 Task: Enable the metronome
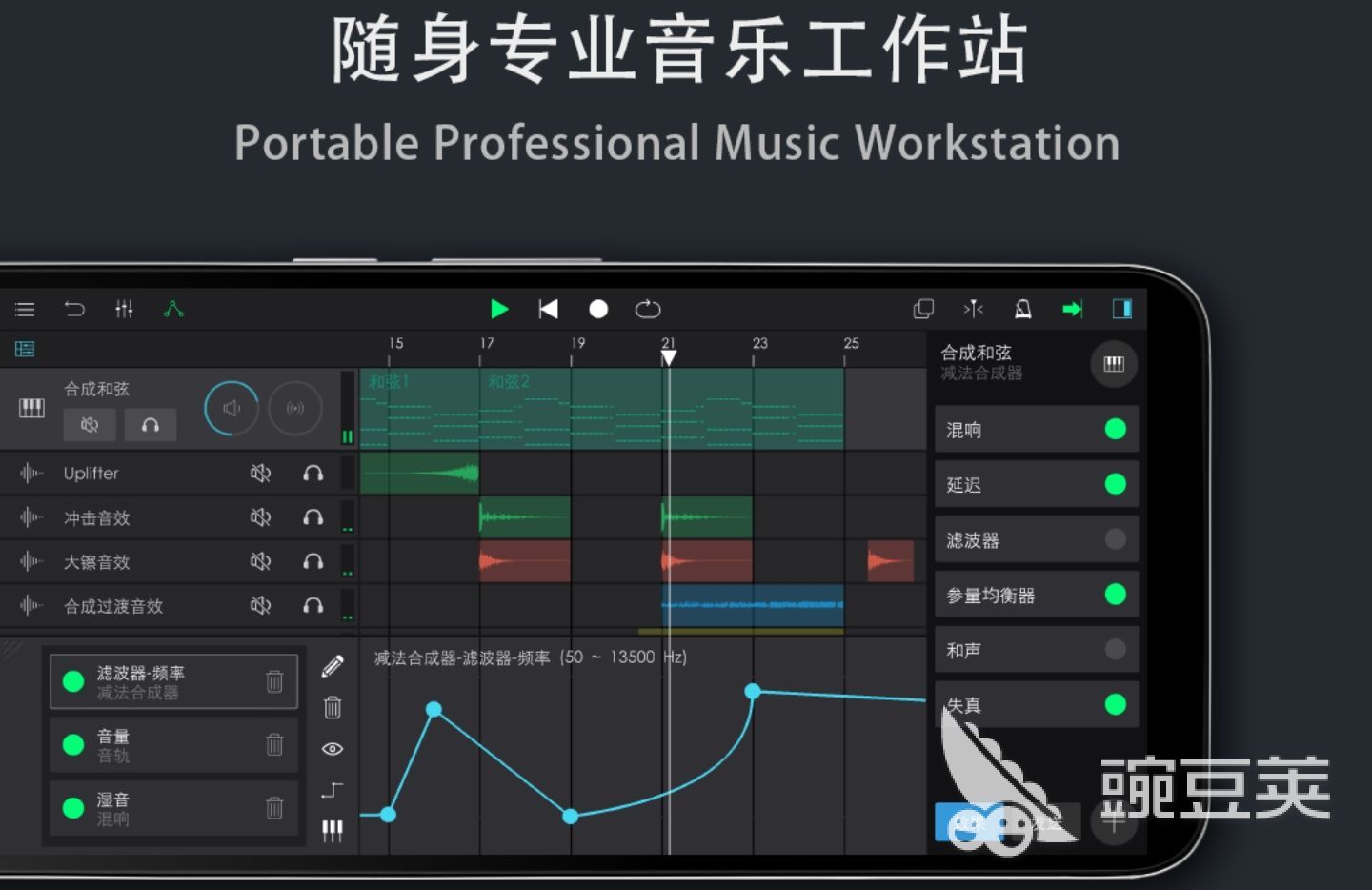pos(1023,309)
